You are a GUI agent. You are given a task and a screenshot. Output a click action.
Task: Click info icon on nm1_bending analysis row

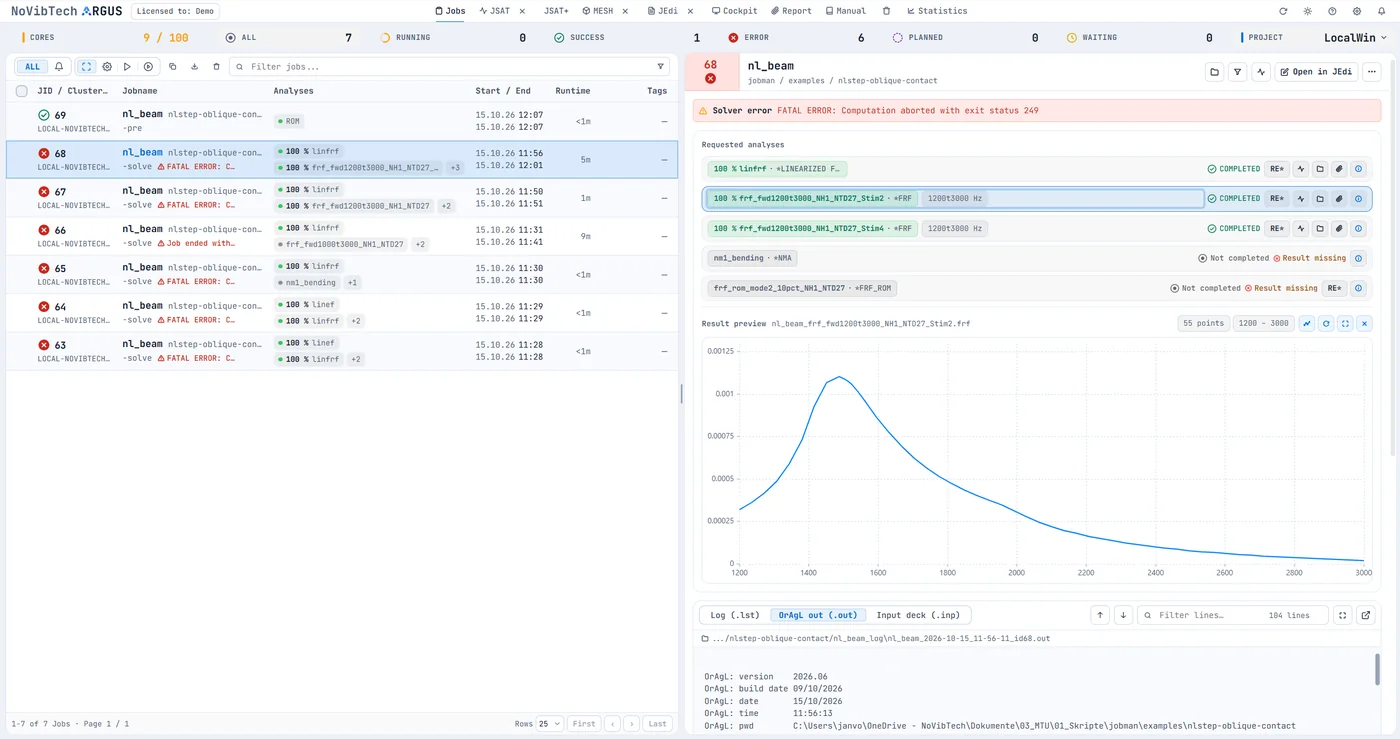pyautogui.click(x=1358, y=258)
